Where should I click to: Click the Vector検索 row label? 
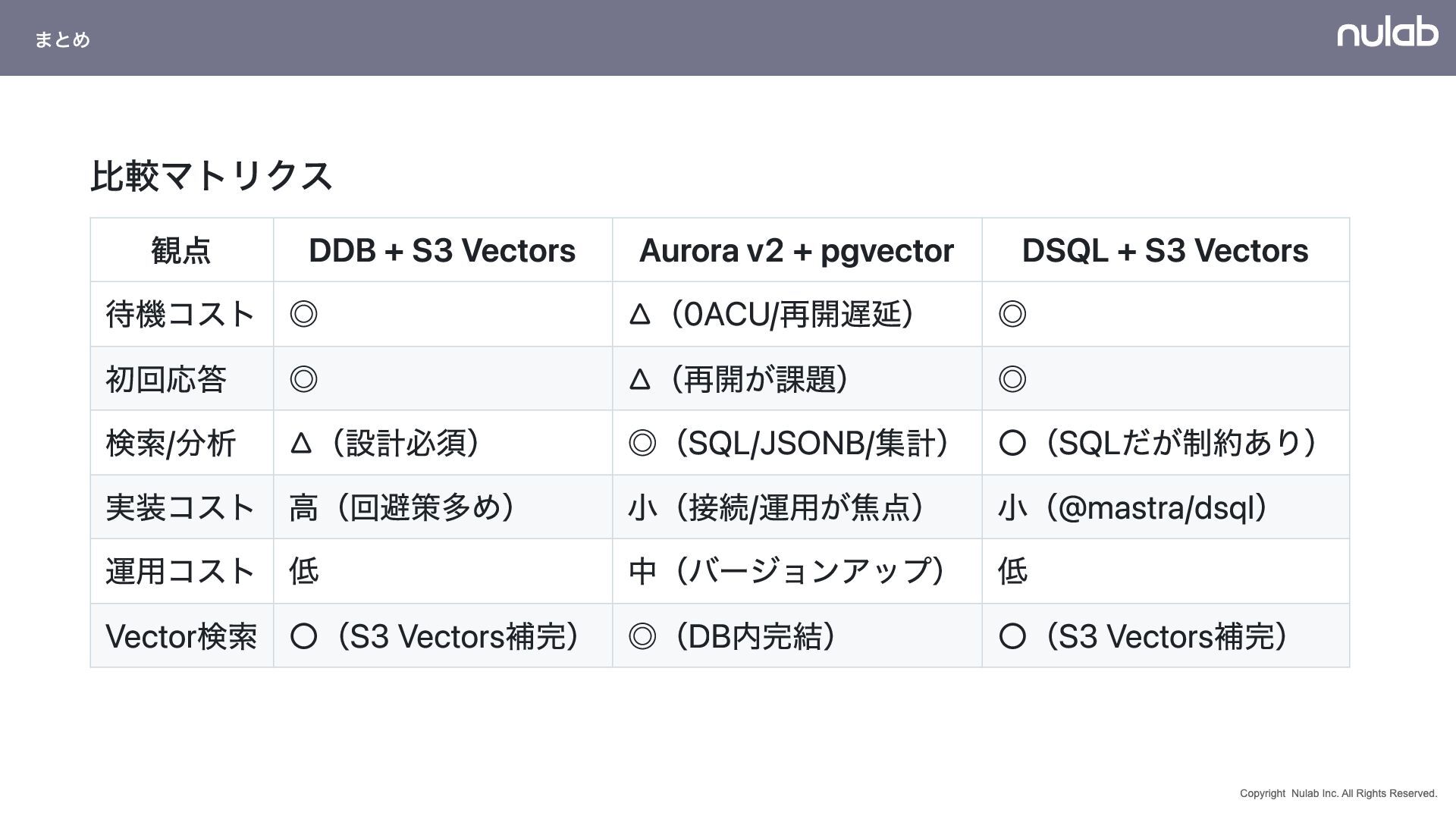pyautogui.click(x=181, y=636)
